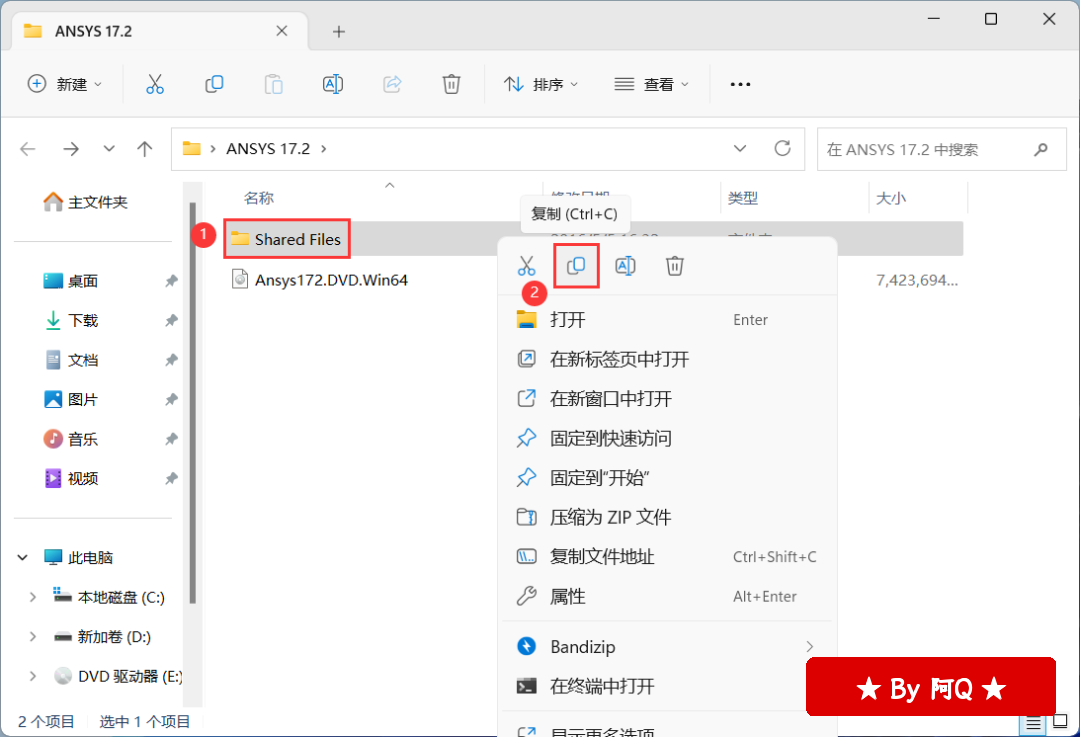Click Rename icon in the context menu
1080x737 pixels.
(625, 266)
